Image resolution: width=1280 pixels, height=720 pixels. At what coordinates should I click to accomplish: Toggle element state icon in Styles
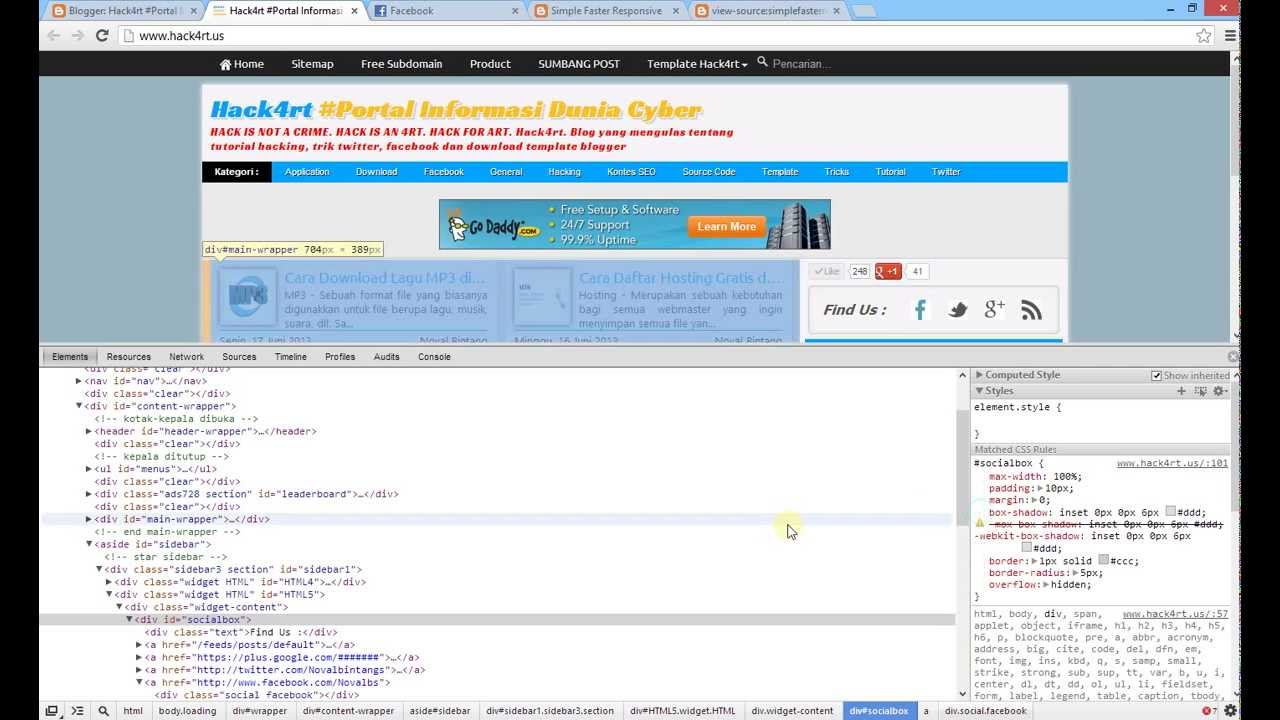pos(1200,391)
